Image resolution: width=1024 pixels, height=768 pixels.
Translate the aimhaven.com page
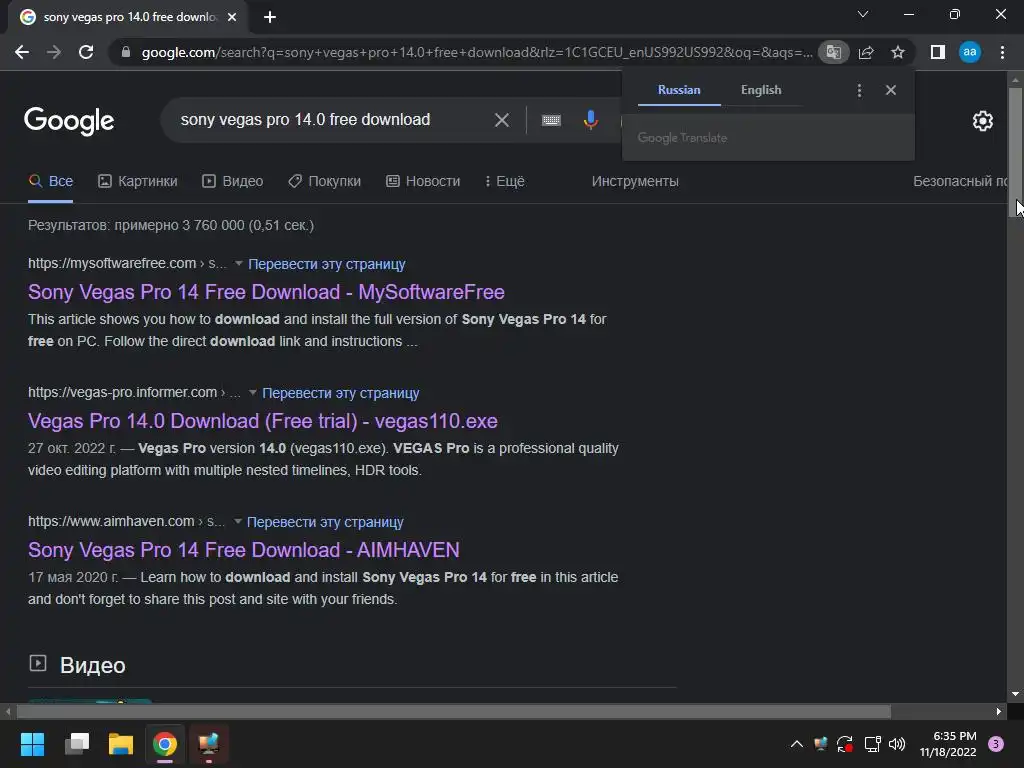pyautogui.click(x=325, y=522)
